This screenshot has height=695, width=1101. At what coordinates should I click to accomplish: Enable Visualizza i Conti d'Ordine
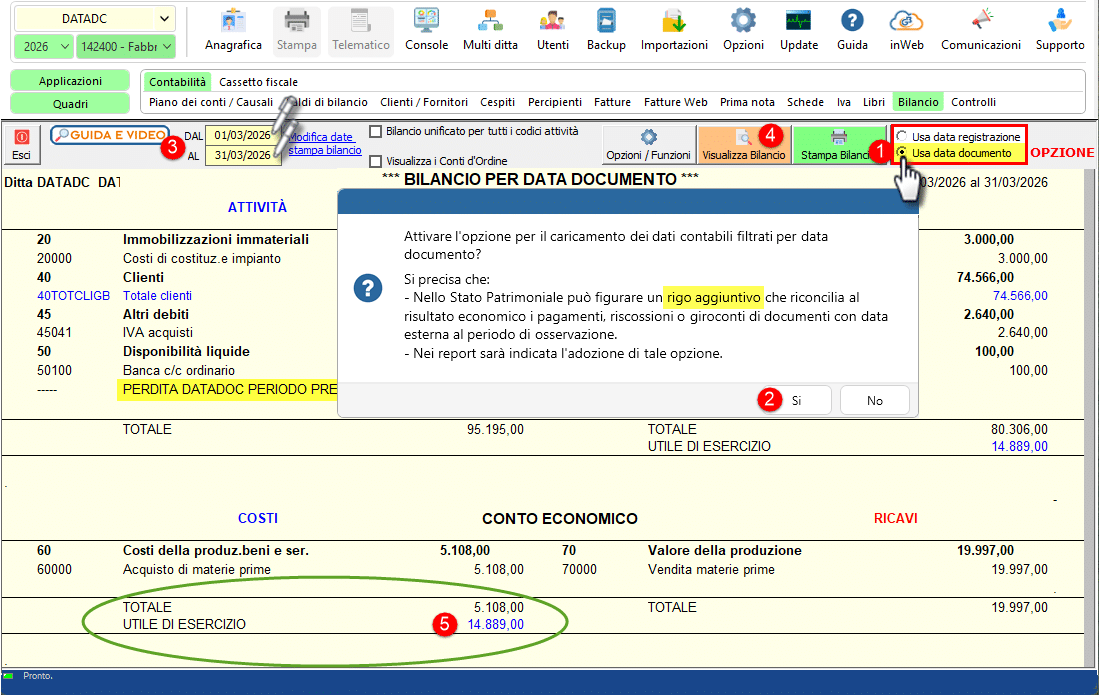(376, 161)
